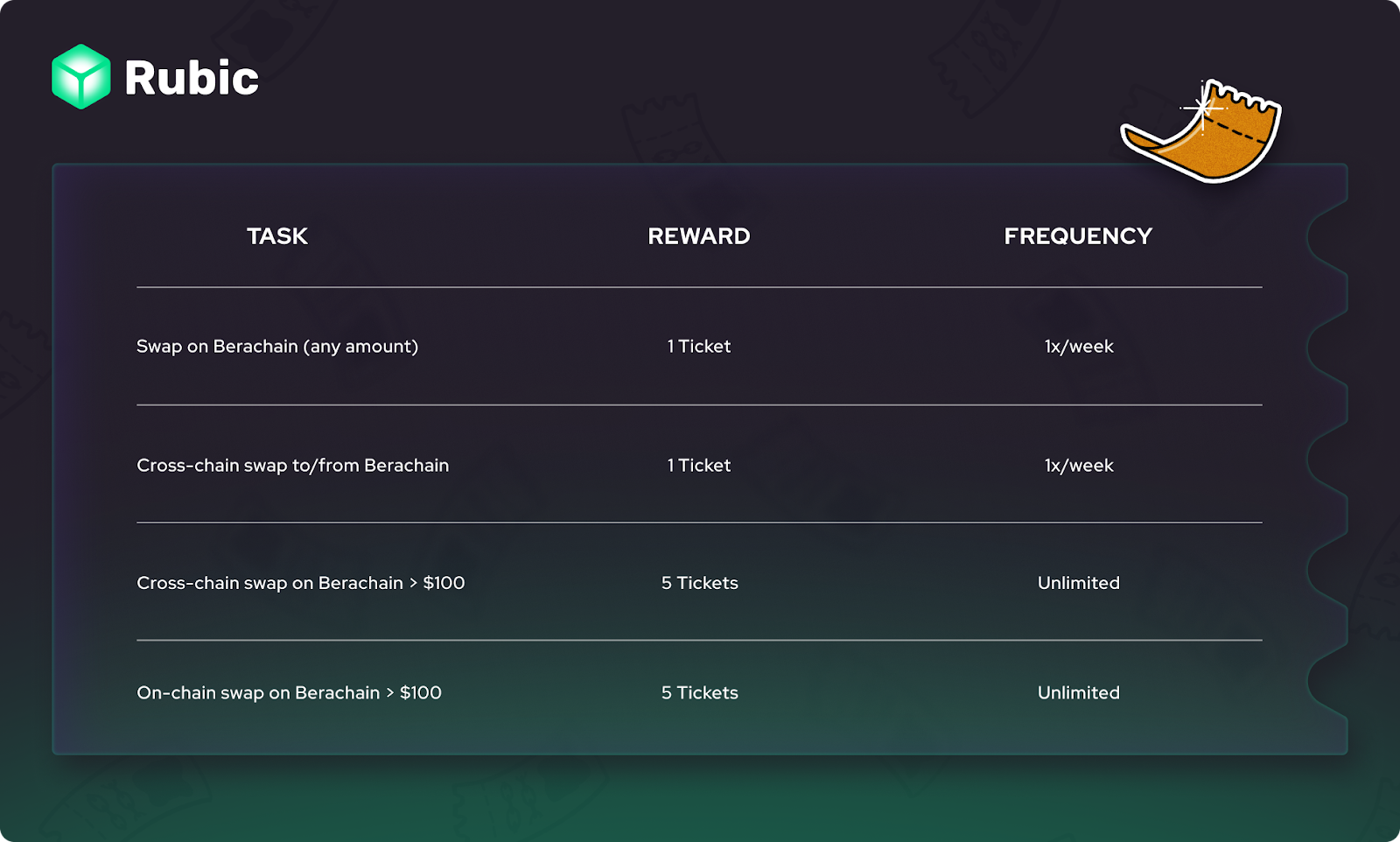Select the REWARD column header

[699, 236]
